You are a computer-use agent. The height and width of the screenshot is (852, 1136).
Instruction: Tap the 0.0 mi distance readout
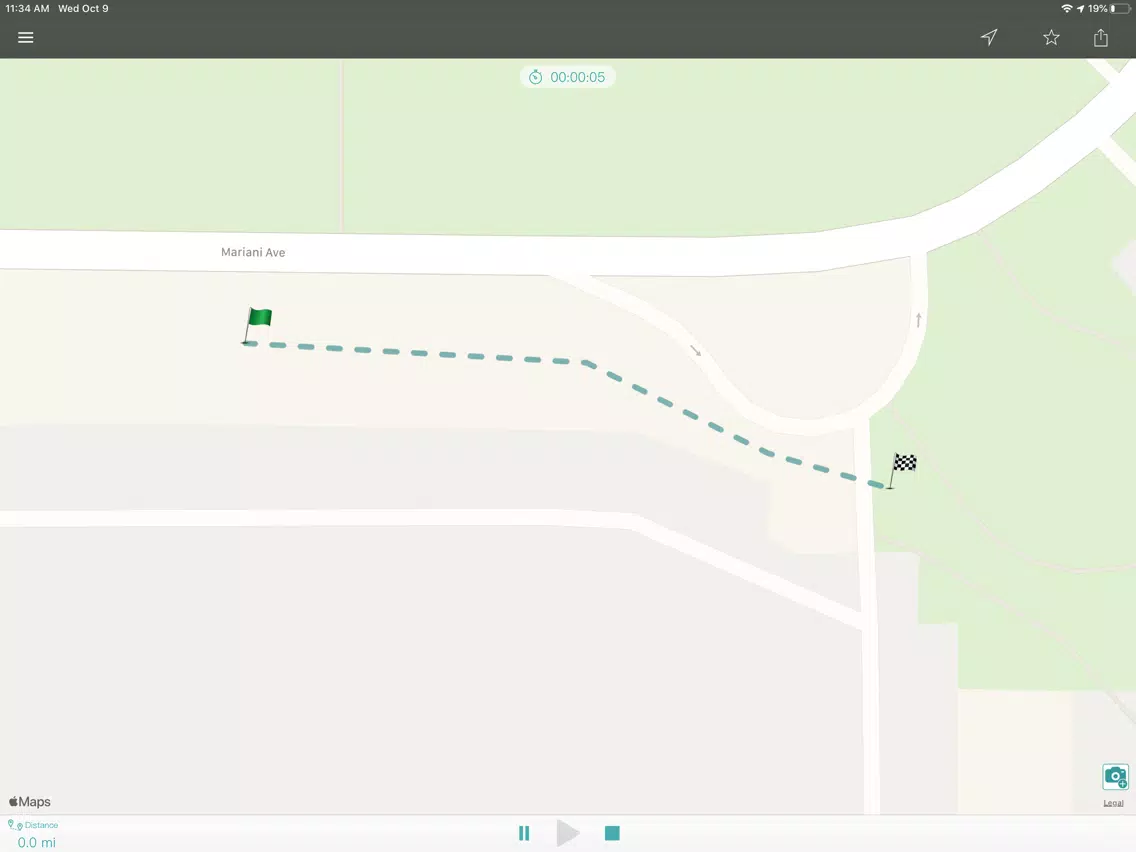[x=36, y=843]
